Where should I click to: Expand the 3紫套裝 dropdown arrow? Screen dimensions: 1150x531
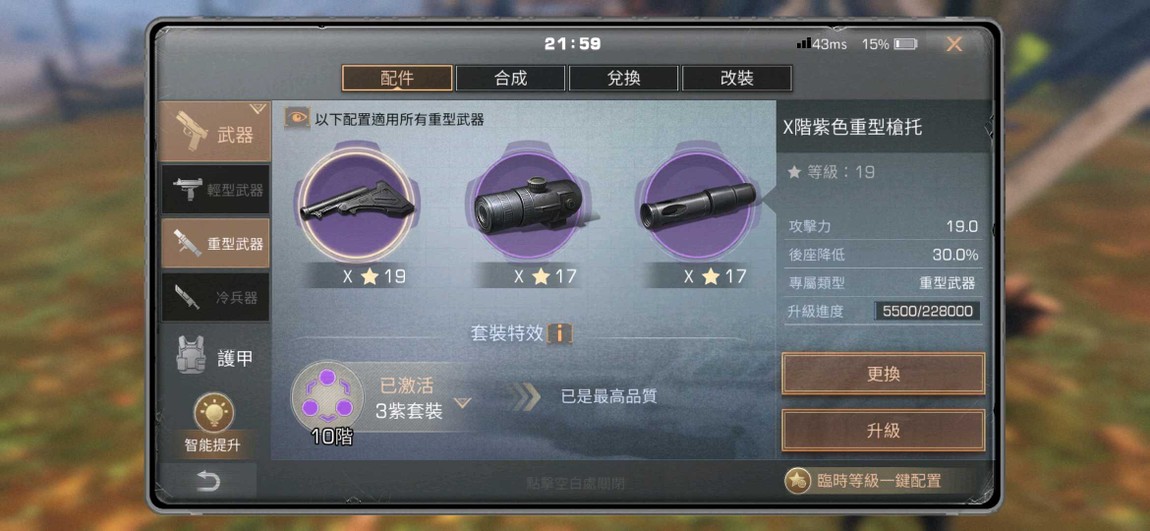tap(462, 403)
